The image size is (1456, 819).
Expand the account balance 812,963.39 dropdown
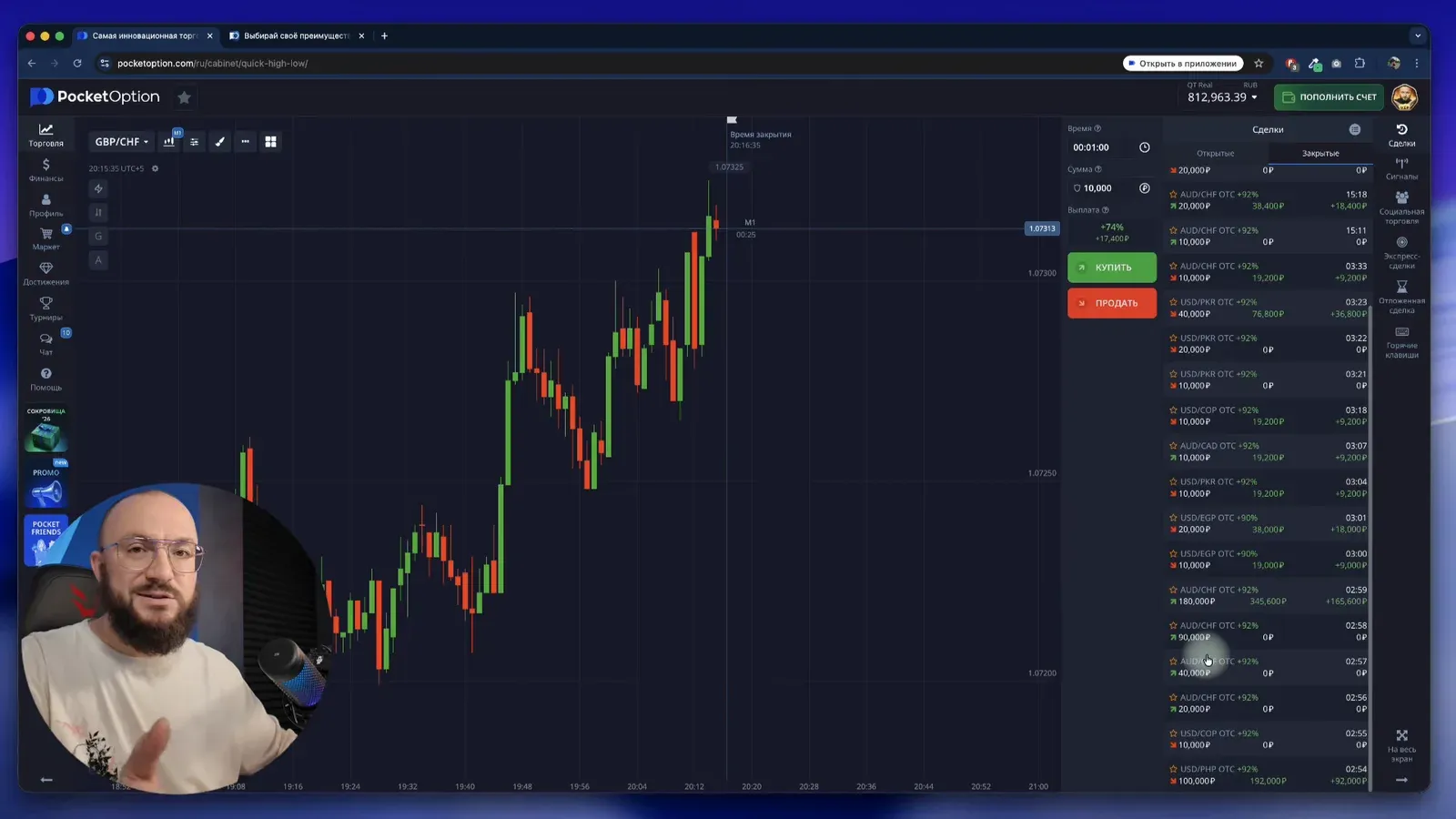pyautogui.click(x=1222, y=97)
